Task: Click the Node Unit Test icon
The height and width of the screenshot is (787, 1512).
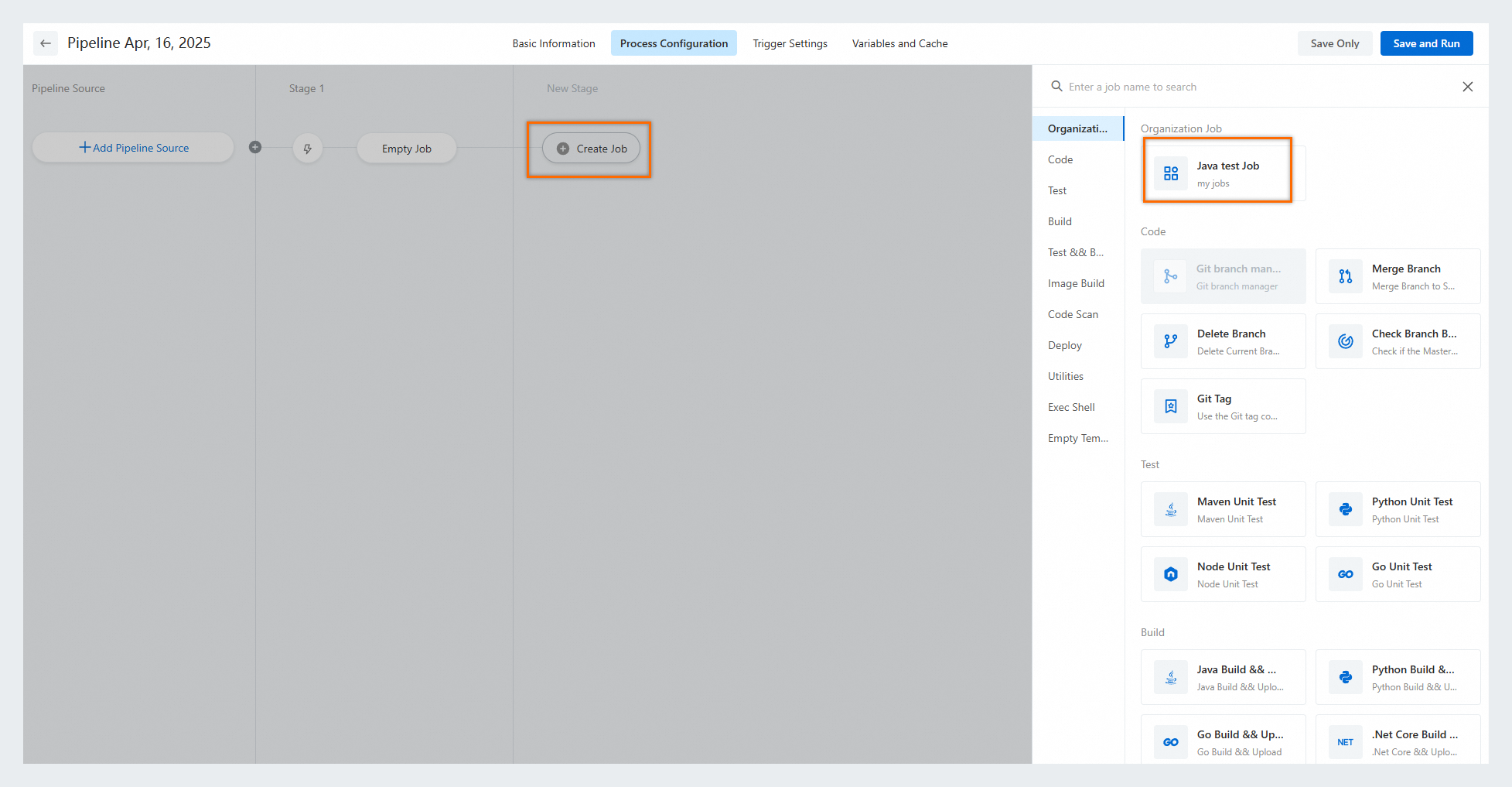Action: 1171,574
